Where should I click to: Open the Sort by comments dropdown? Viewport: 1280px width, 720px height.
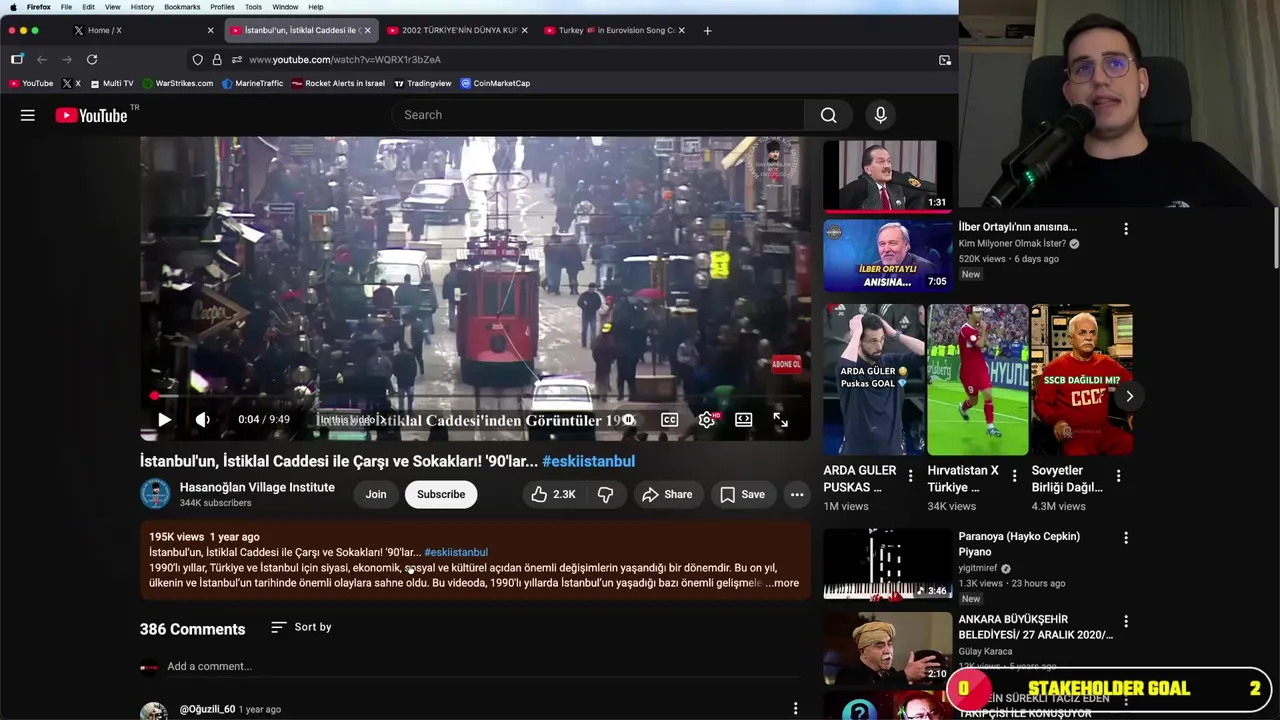[301, 627]
